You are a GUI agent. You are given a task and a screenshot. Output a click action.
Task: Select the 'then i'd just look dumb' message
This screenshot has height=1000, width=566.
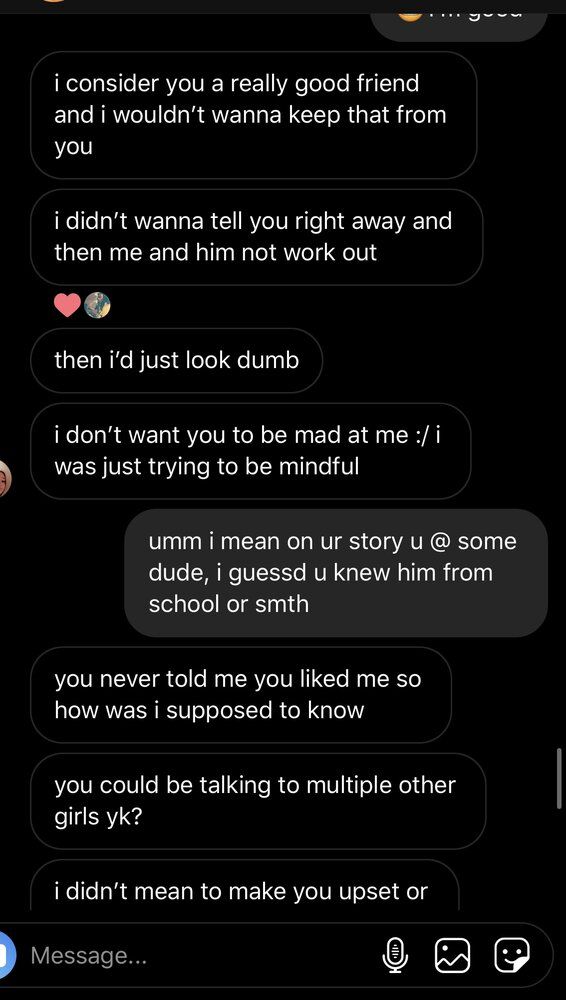coord(176,360)
